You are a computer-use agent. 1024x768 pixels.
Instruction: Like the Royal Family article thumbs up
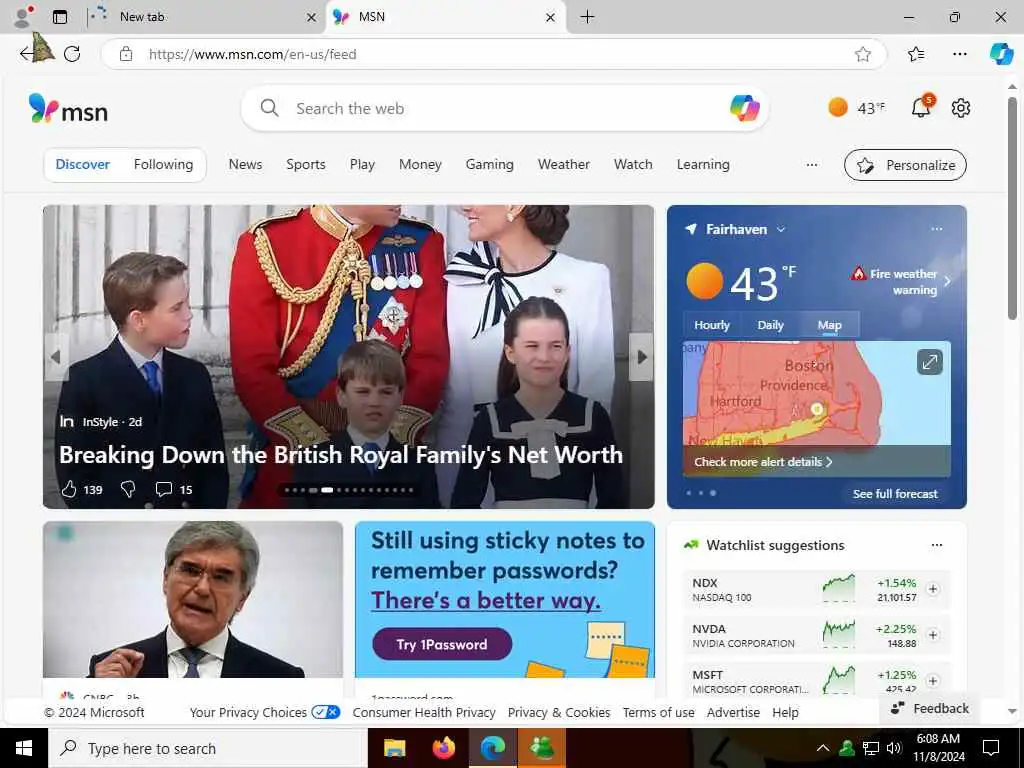click(69, 489)
